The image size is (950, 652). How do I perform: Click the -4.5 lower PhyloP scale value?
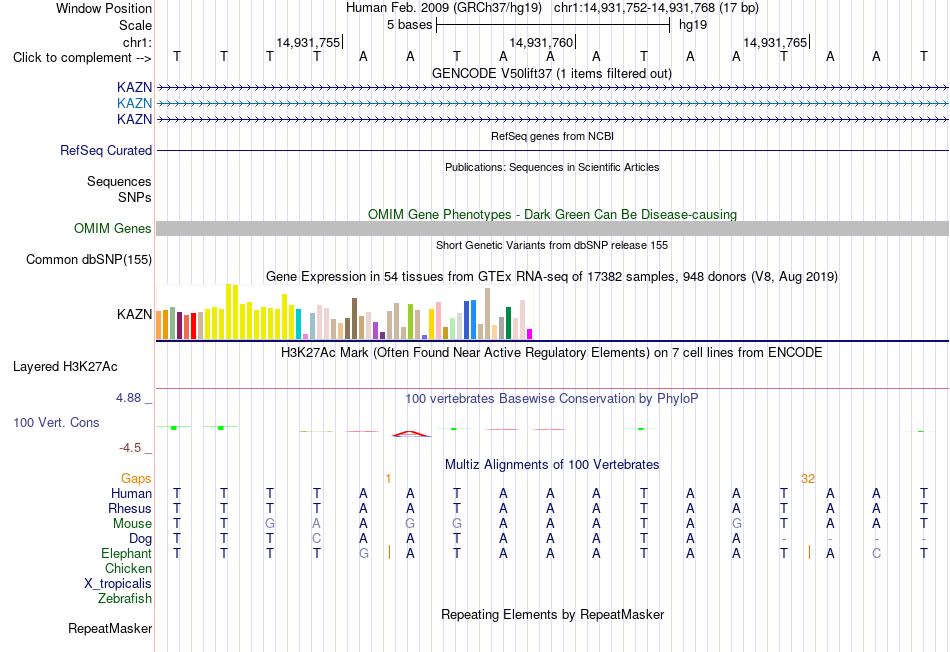130,448
